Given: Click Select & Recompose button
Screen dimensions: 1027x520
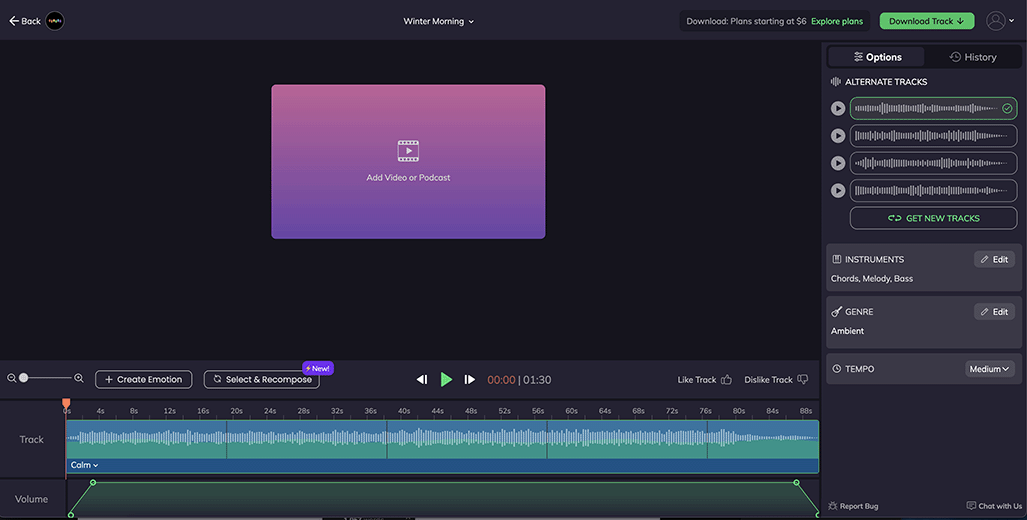Looking at the screenshot, I should pyautogui.click(x=261, y=379).
